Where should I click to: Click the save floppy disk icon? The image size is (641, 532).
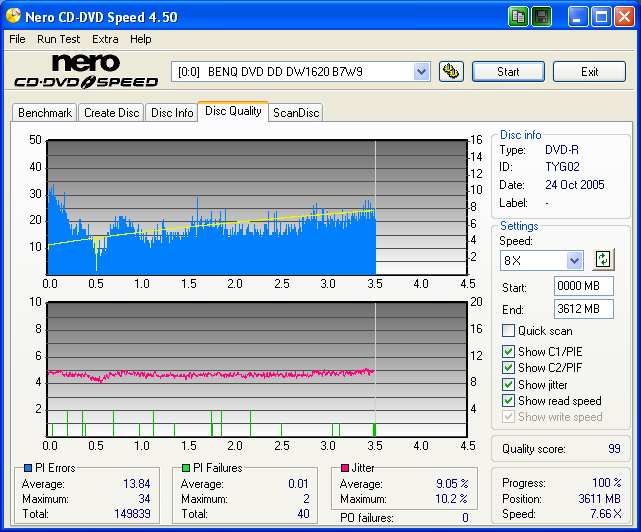[542, 17]
